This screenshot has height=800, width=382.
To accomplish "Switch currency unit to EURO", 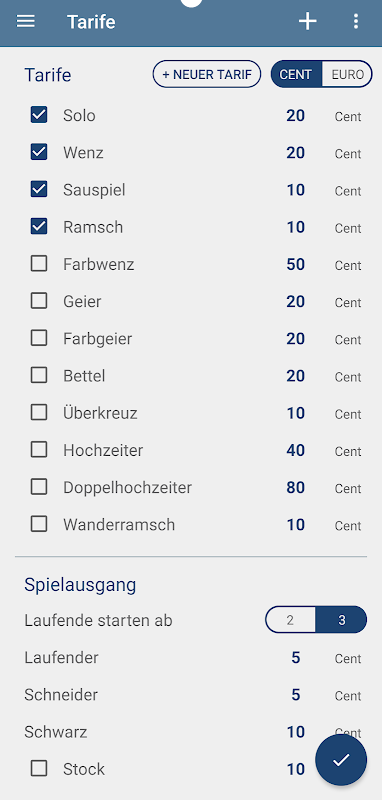I will 347,74.
